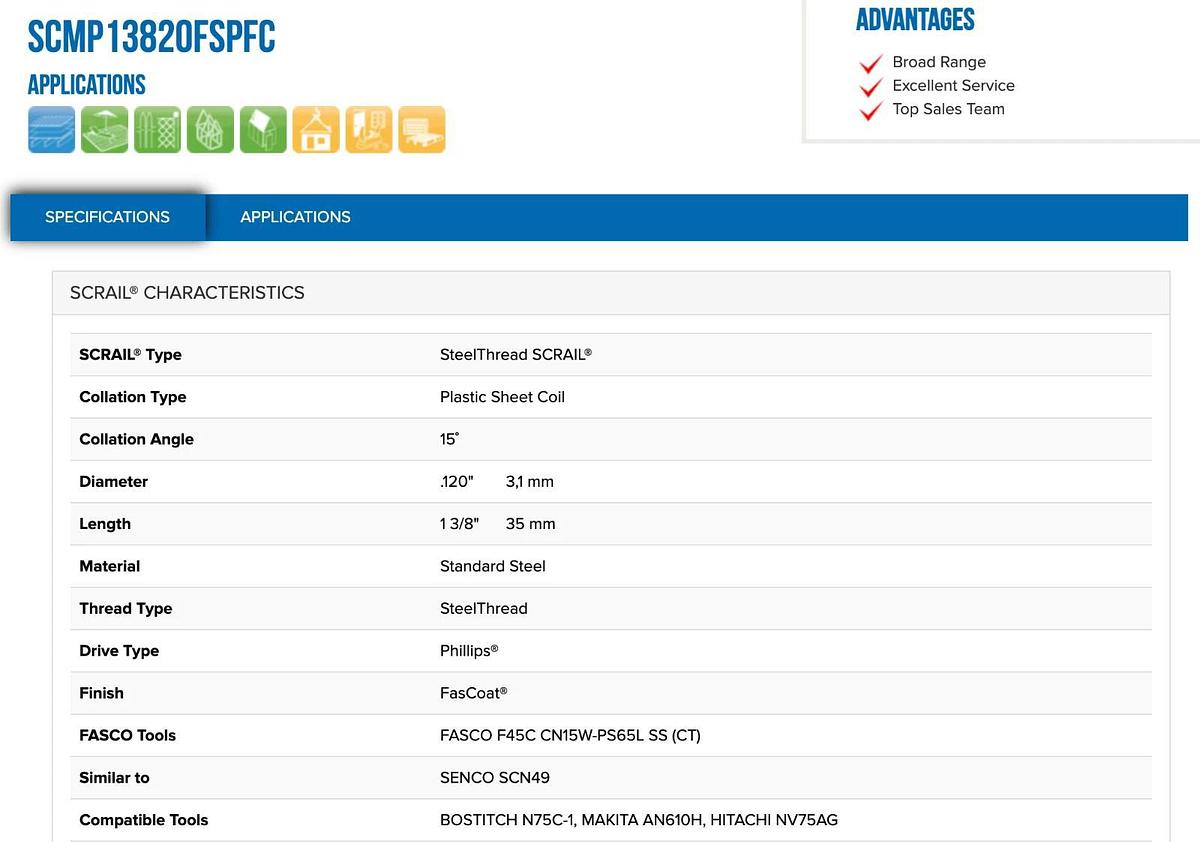Viewport: 1200px width, 842px height.
Task: Click the green roof sheathing house icon
Action: [x=263, y=130]
